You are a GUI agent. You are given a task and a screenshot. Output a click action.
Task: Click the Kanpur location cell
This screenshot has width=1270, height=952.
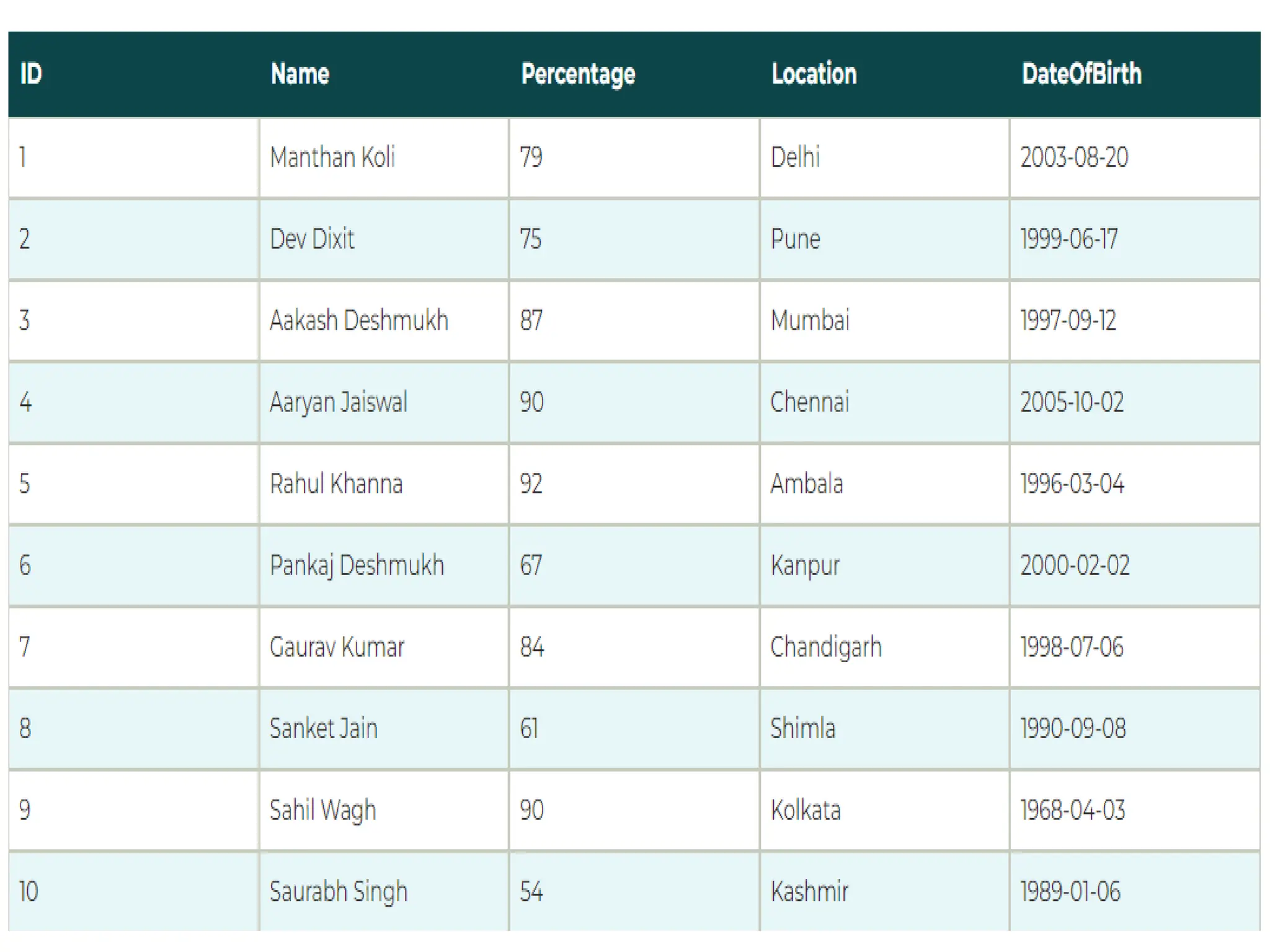[x=805, y=566]
